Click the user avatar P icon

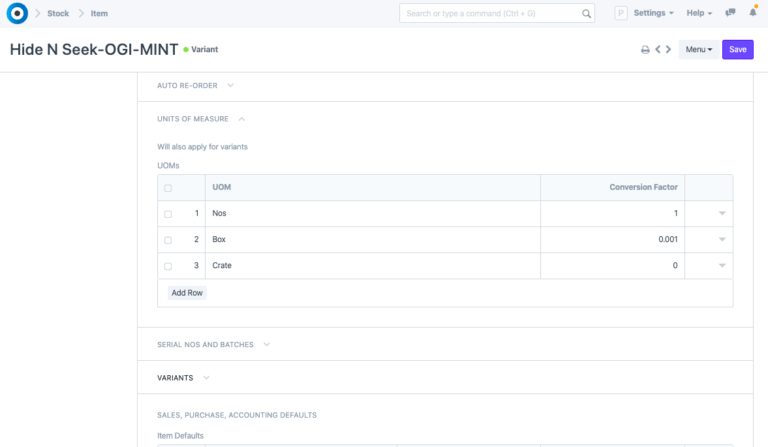[x=620, y=13]
